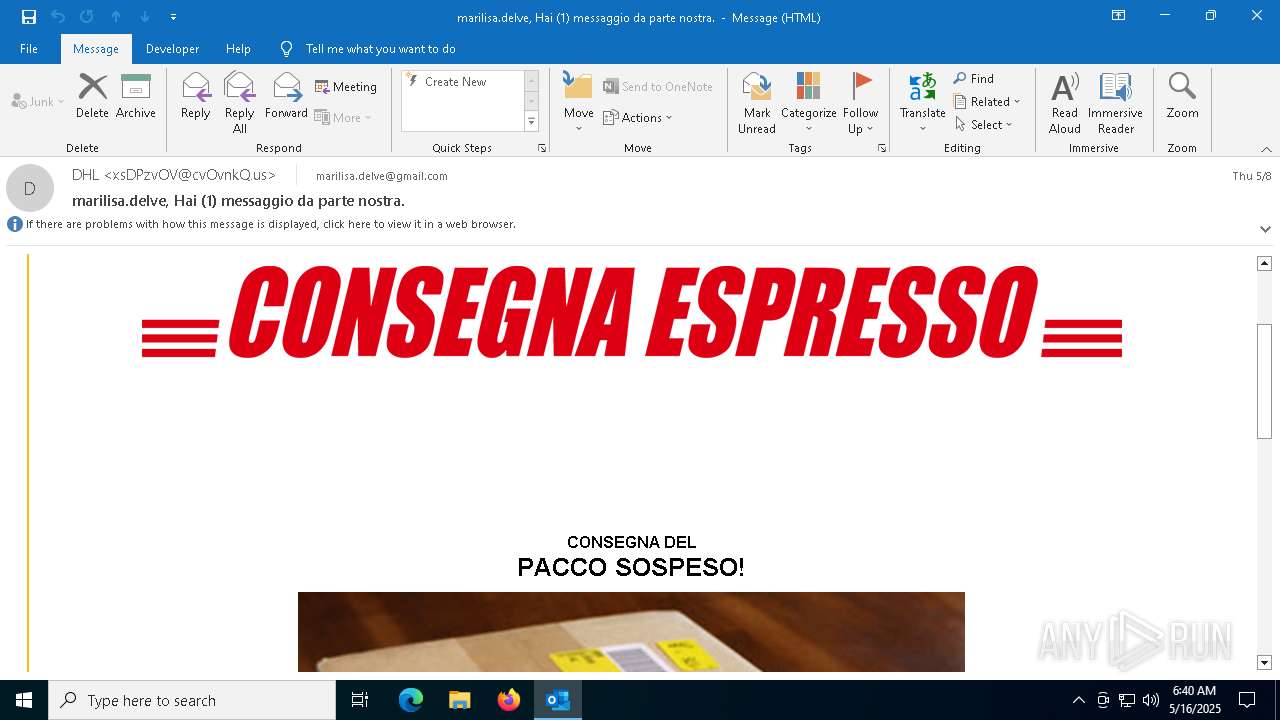Open the Junk dropdown
Screen dimensions: 1280x720
tap(38, 101)
